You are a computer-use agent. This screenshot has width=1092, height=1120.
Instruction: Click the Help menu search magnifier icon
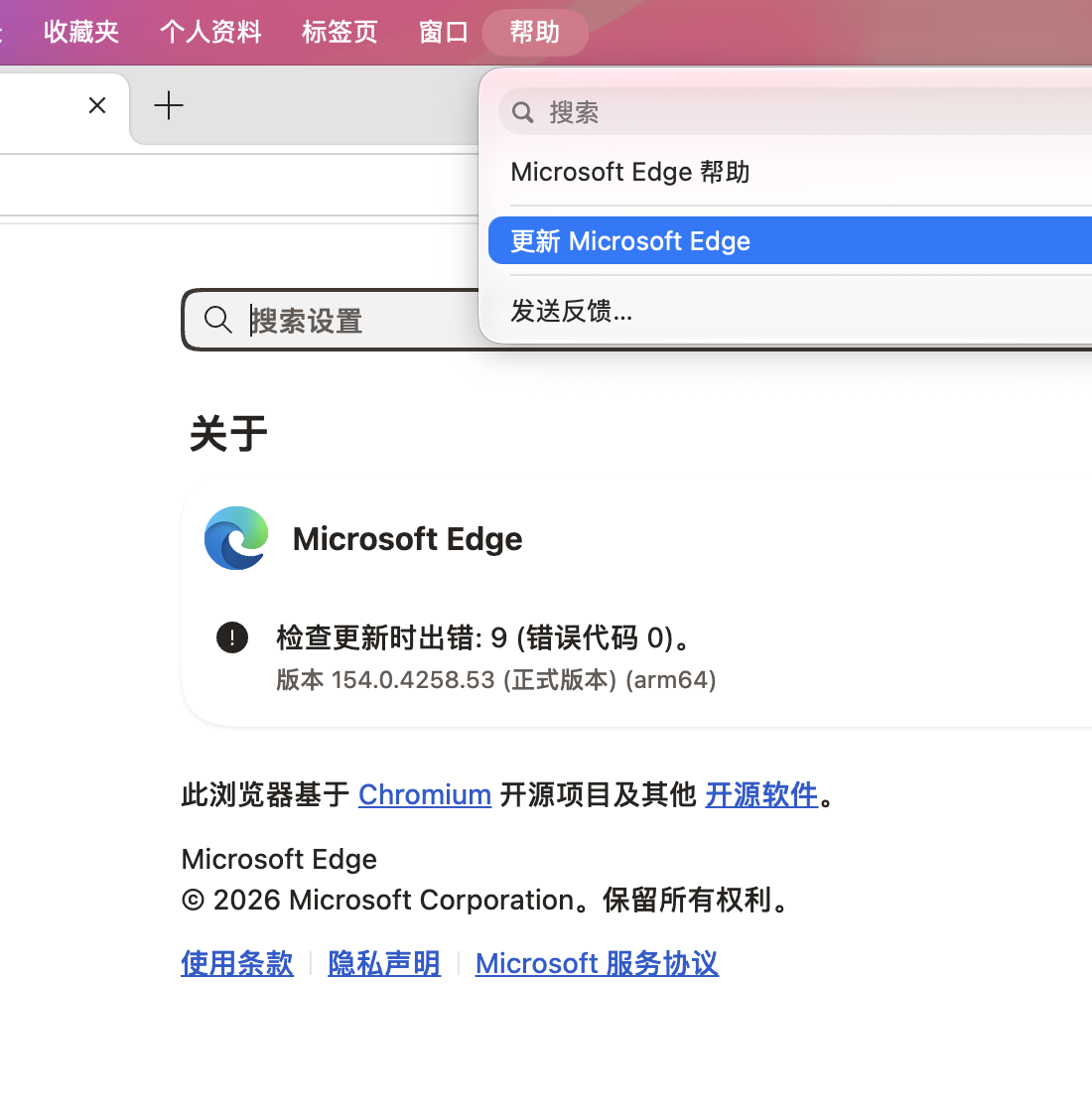tap(523, 112)
